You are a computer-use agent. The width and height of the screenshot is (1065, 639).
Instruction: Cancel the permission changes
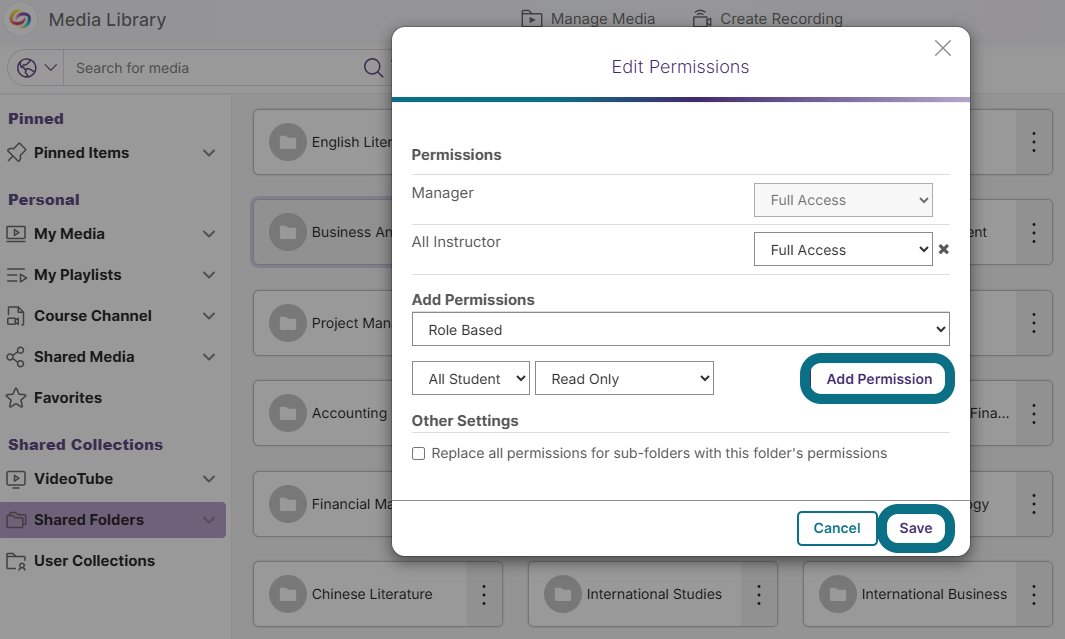coord(837,528)
